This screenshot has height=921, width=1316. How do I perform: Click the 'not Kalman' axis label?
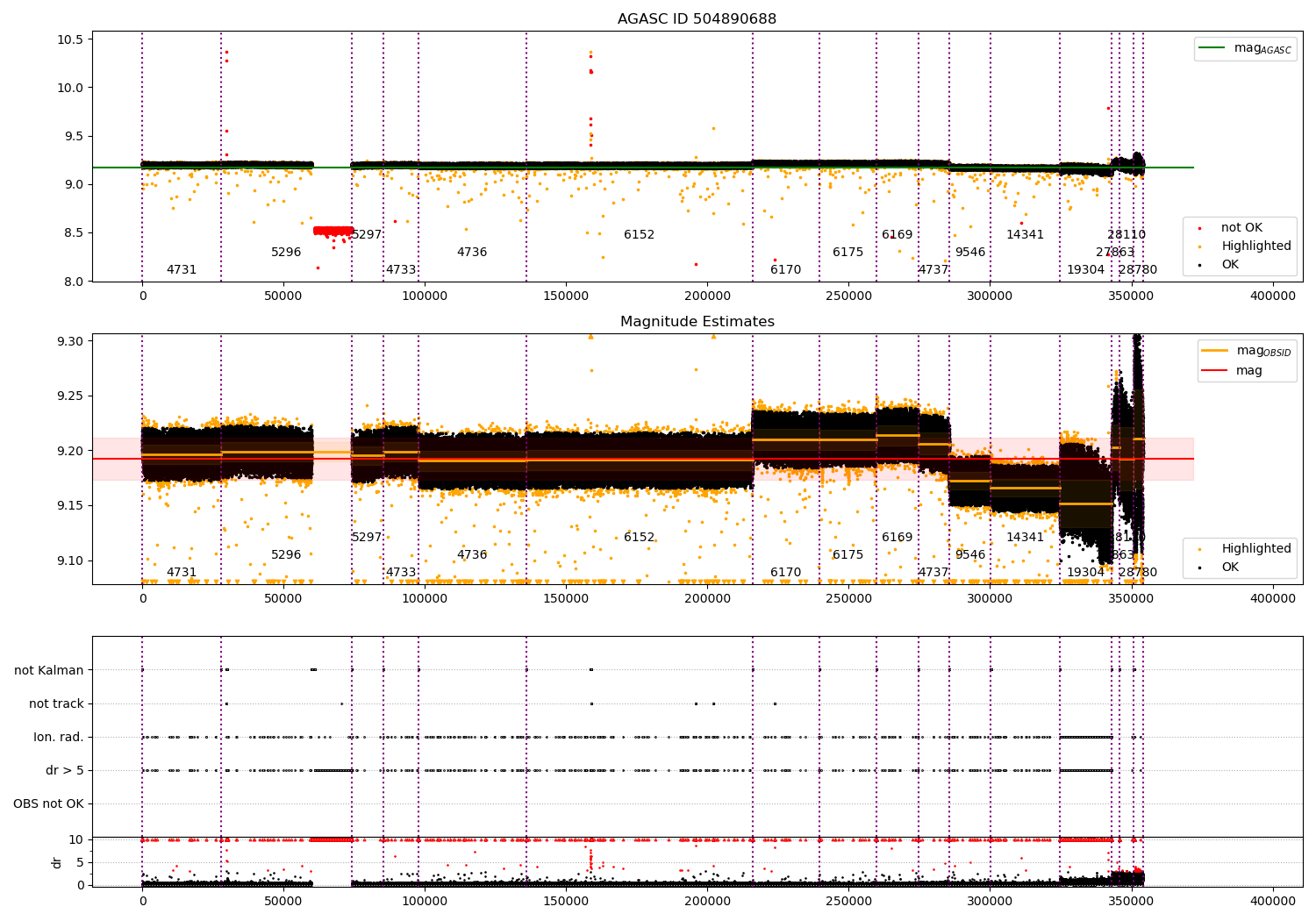point(49,670)
